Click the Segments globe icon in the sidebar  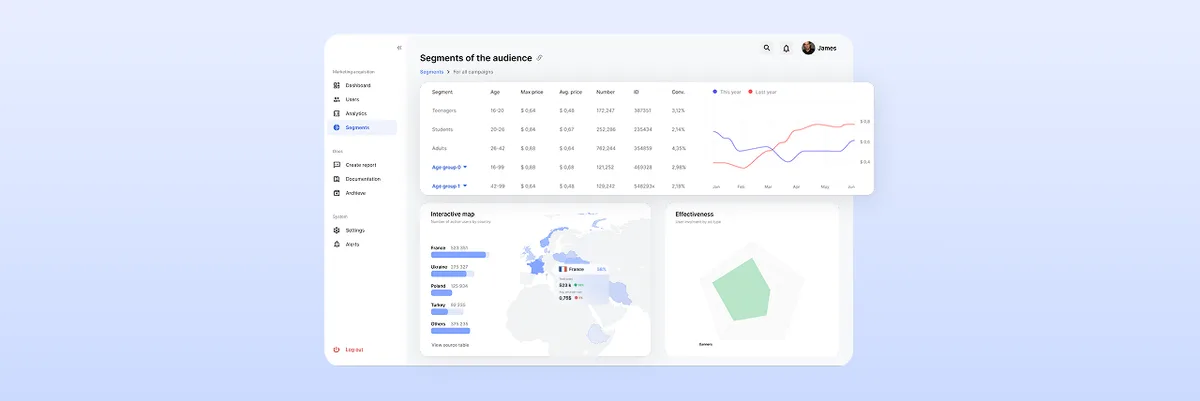click(337, 128)
